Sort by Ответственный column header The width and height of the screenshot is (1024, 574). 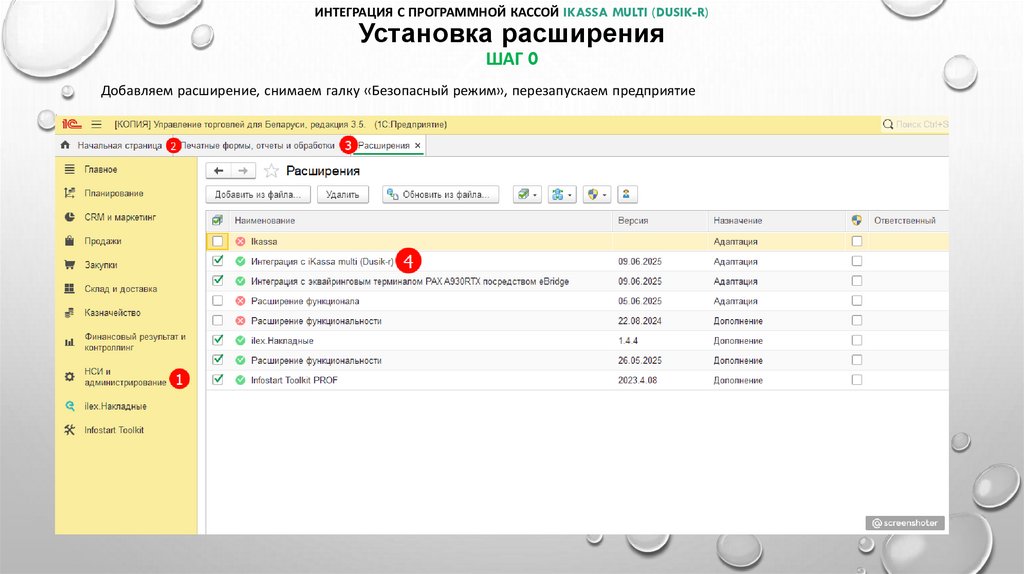[904, 221]
